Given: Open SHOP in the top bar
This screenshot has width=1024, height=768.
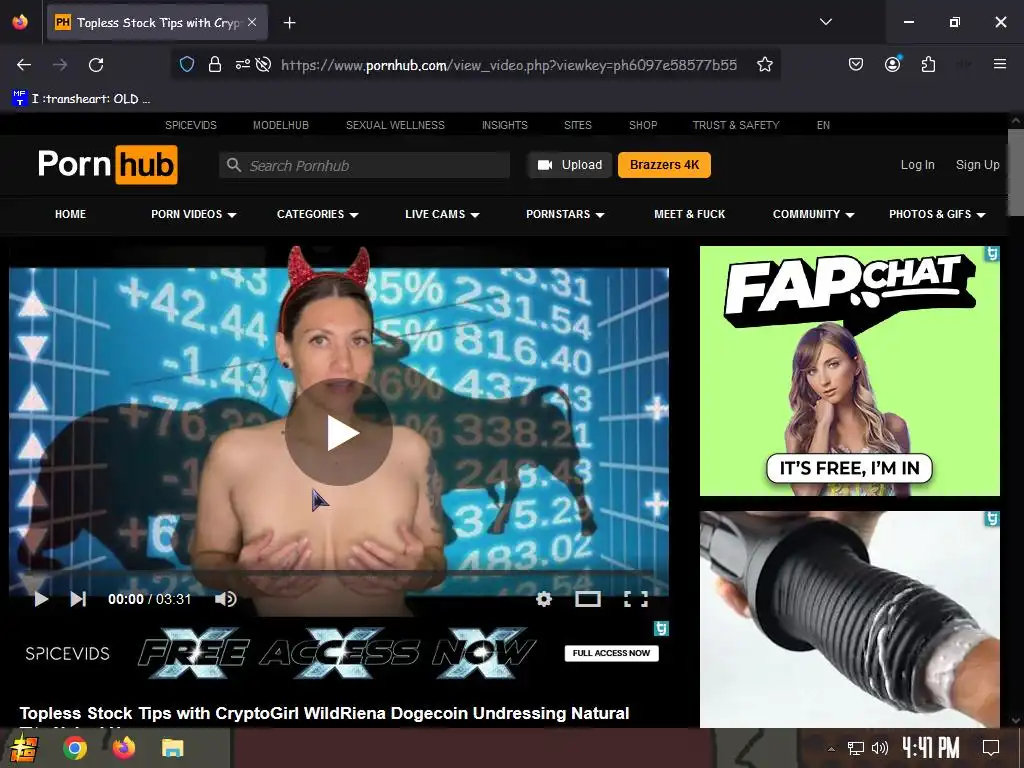Looking at the screenshot, I should pos(643,125).
